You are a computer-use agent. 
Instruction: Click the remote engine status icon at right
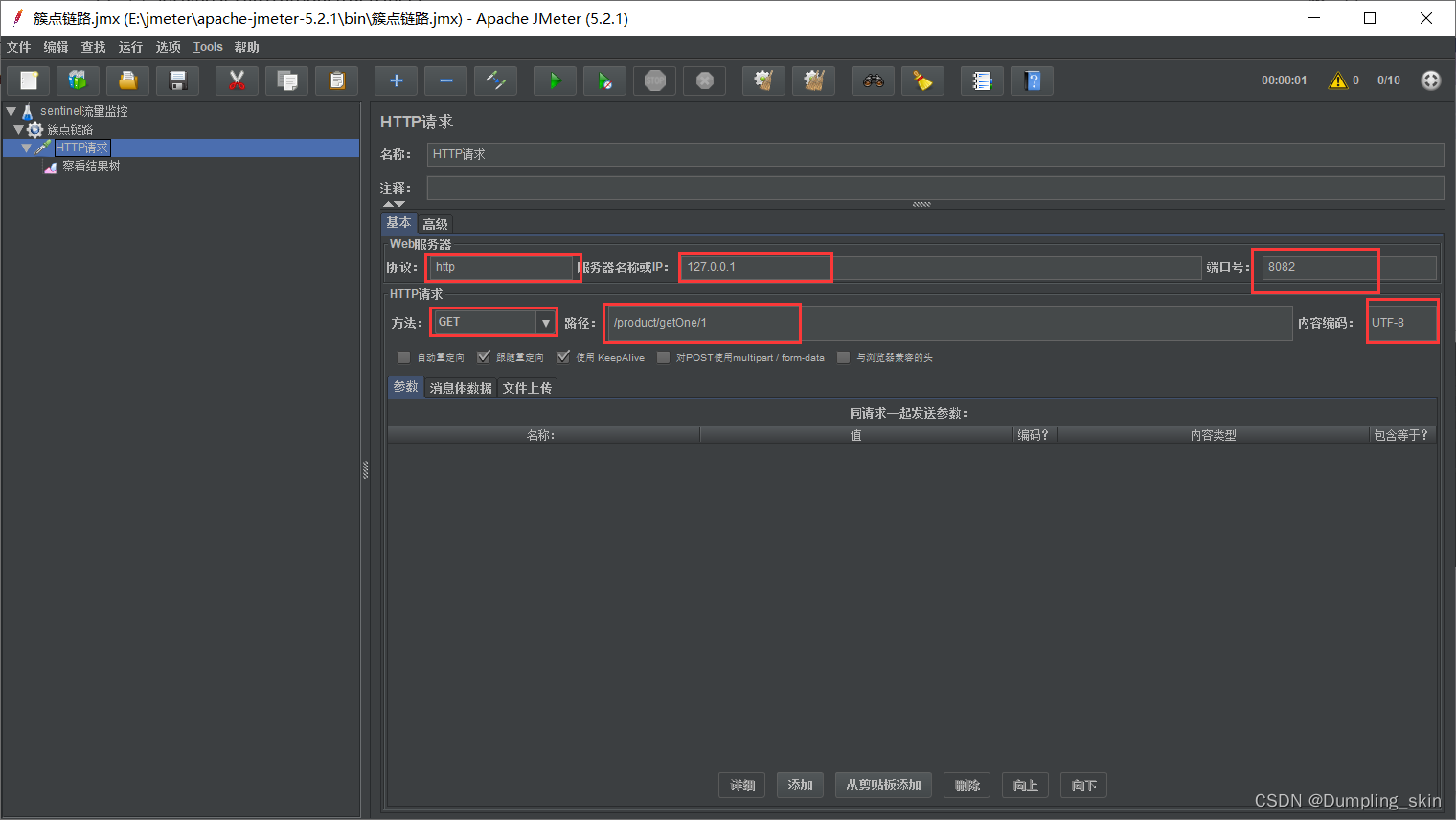[1431, 80]
